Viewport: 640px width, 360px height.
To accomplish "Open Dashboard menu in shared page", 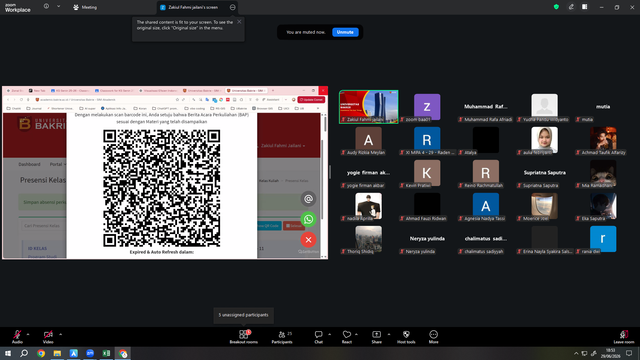I will (x=29, y=164).
